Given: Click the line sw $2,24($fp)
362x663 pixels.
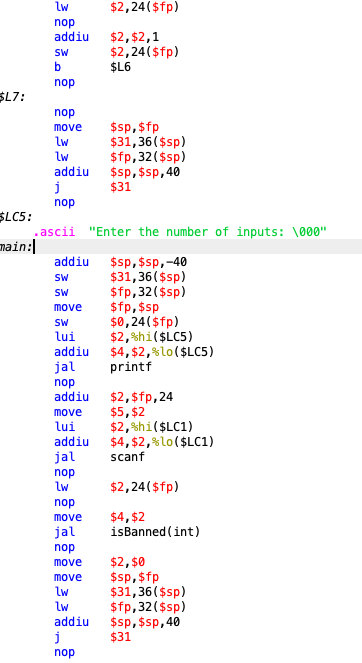Looking at the screenshot, I should coord(117,52).
